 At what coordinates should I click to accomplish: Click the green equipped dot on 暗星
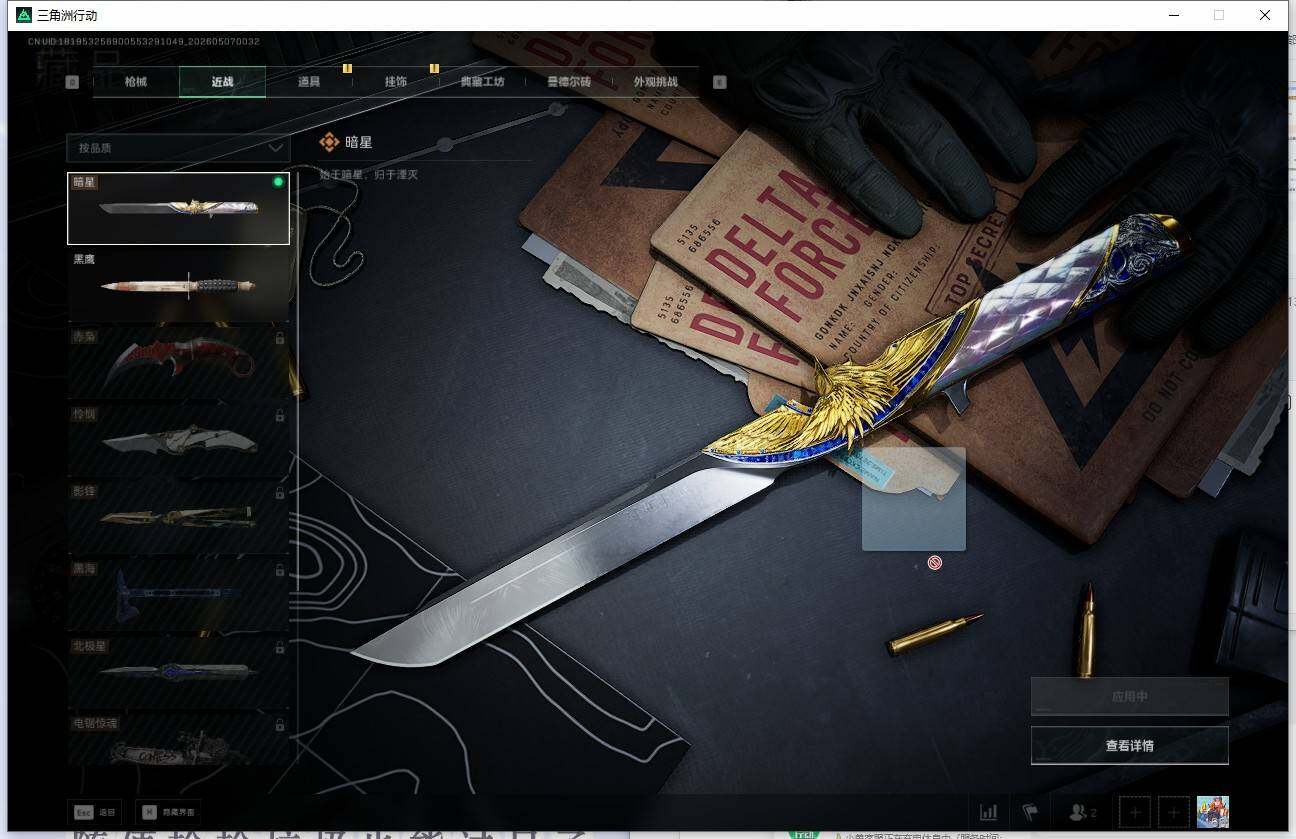coord(278,182)
